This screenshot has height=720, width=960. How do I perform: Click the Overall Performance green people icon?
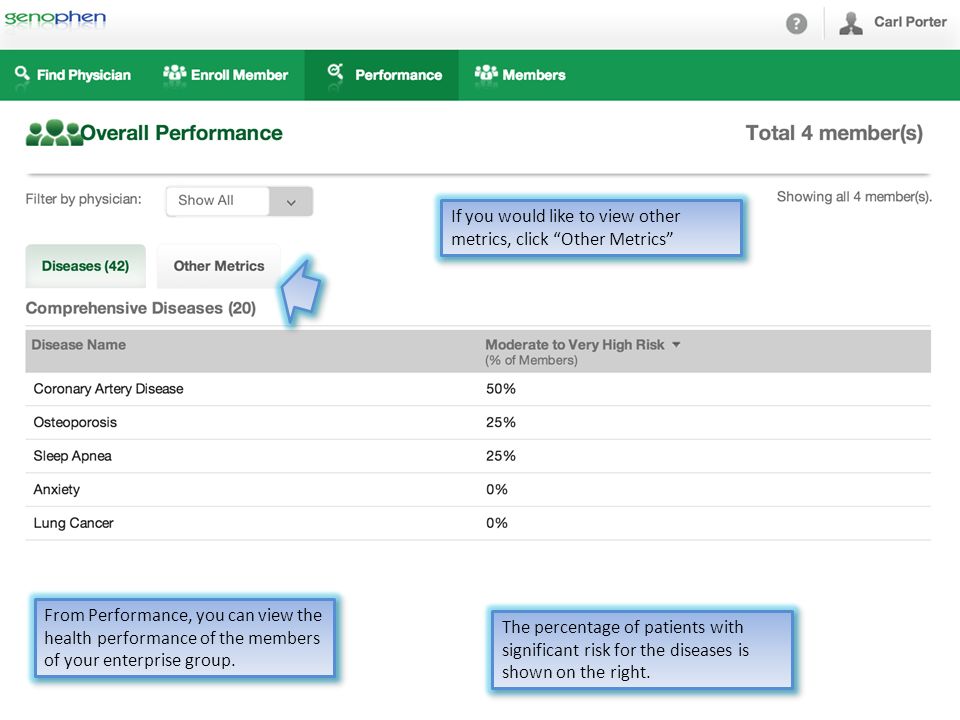click(x=54, y=132)
